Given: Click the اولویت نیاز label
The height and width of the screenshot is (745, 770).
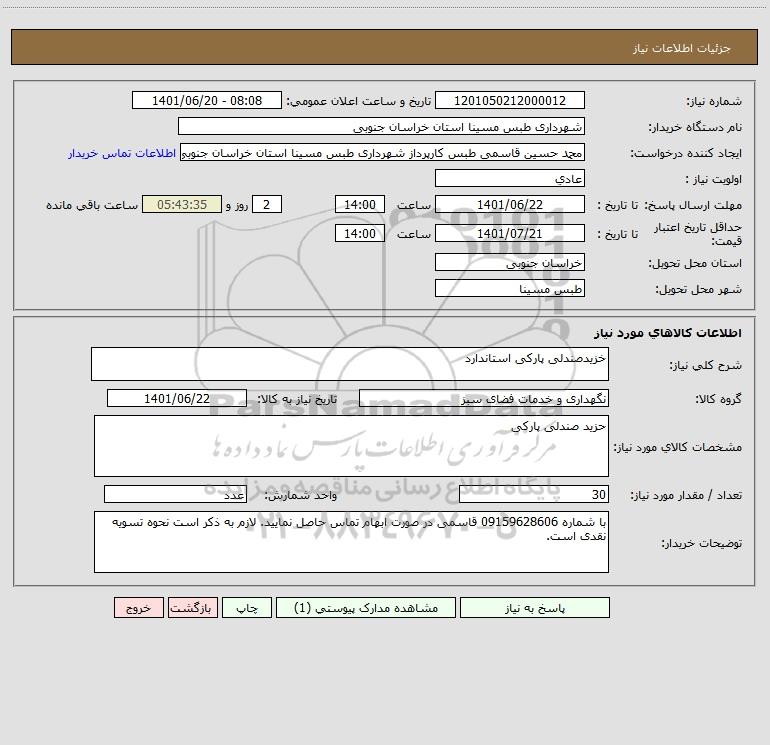Looking at the screenshot, I should 714,180.
